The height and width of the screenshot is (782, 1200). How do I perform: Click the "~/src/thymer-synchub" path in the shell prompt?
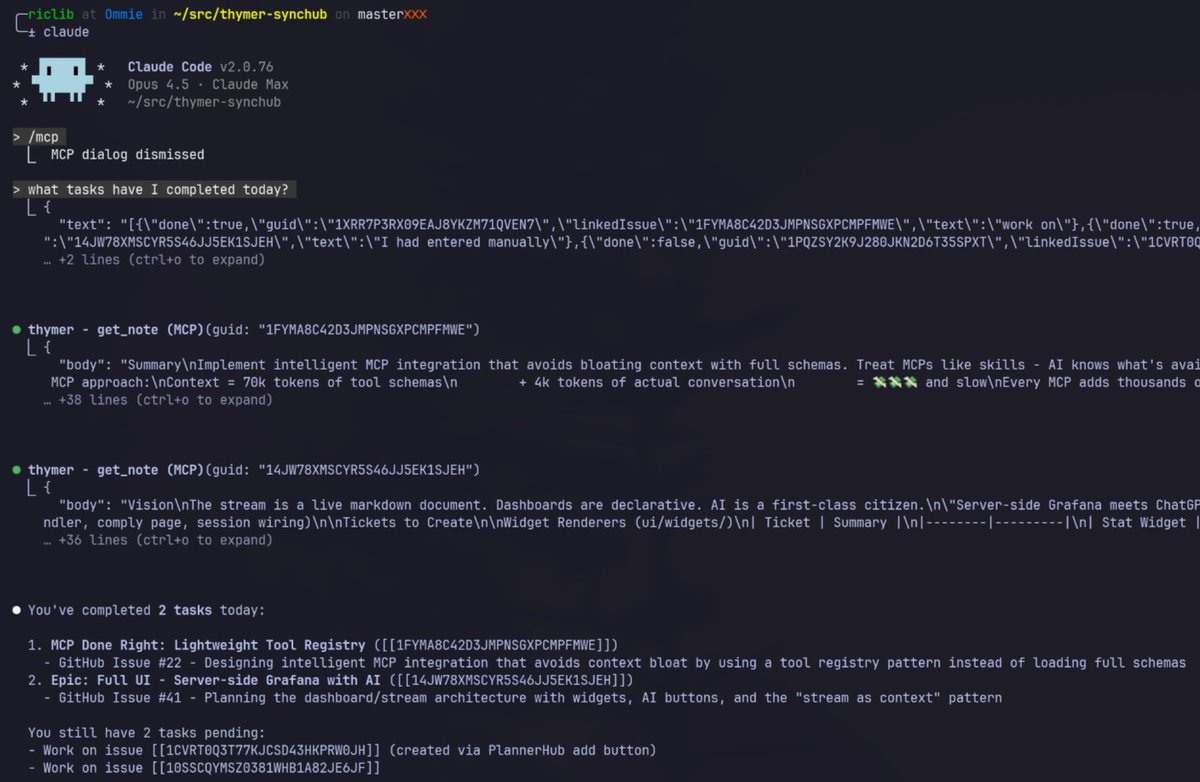pos(249,14)
